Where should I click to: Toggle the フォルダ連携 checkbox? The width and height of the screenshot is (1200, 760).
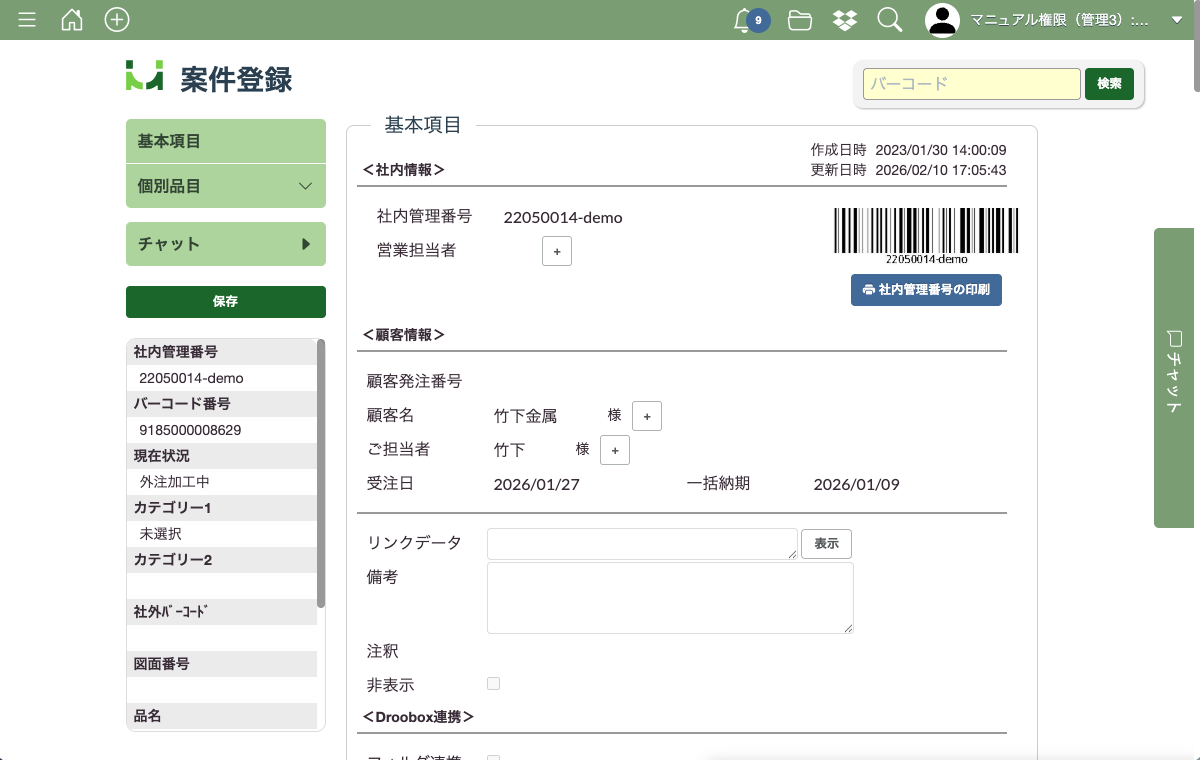[493, 757]
